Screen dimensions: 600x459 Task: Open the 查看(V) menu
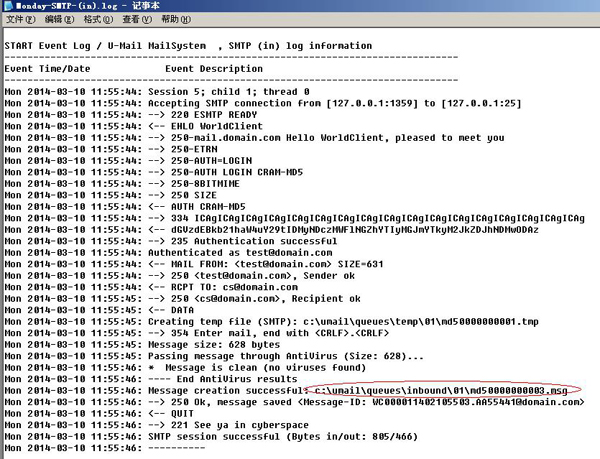135,19
